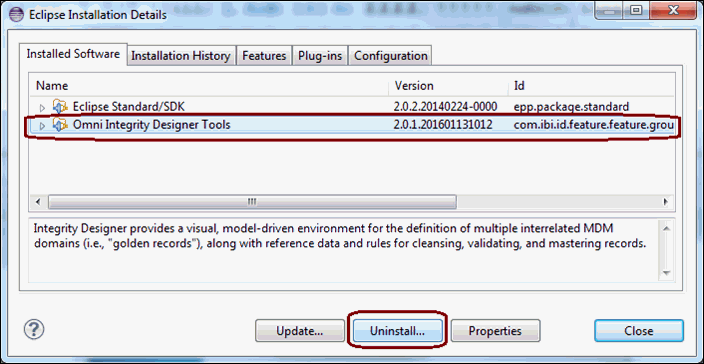704x364 pixels.
Task: Click the right arrow of the horizontal scrollbar
Action: click(666, 202)
